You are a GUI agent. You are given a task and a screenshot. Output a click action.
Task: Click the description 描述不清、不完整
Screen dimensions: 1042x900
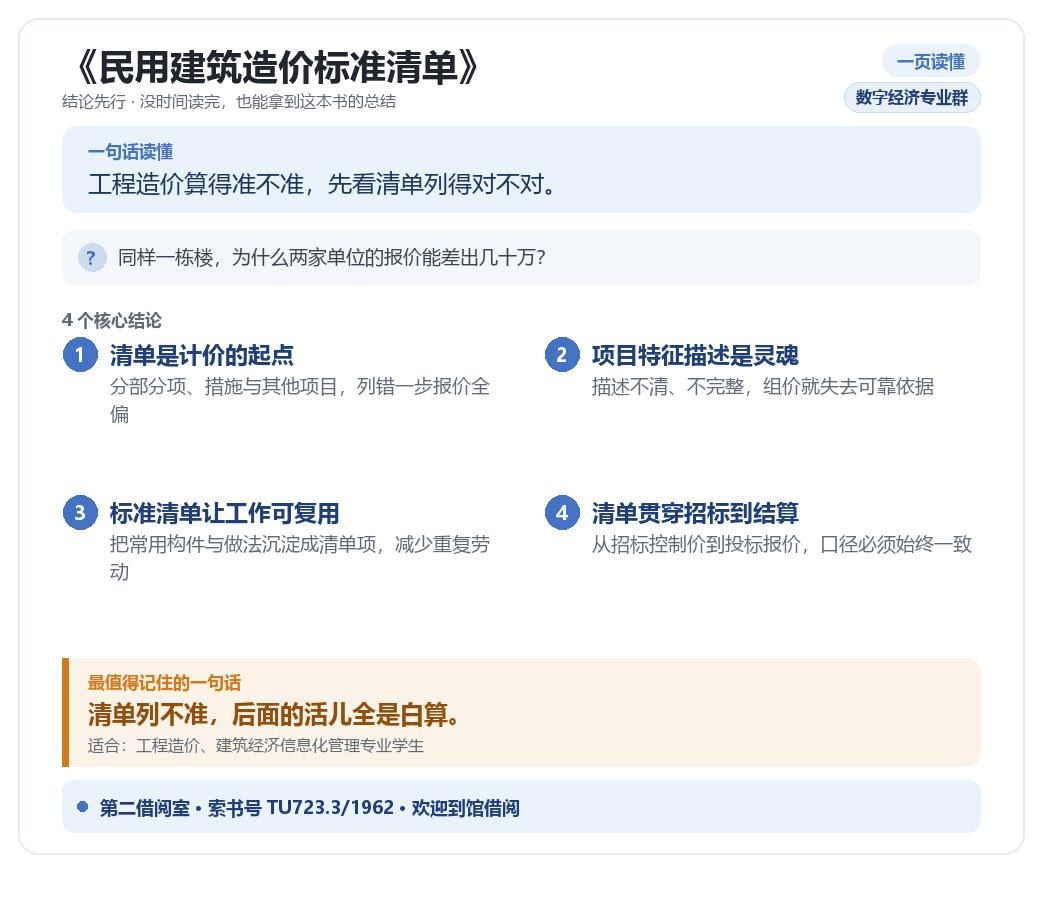pyautogui.click(x=763, y=386)
